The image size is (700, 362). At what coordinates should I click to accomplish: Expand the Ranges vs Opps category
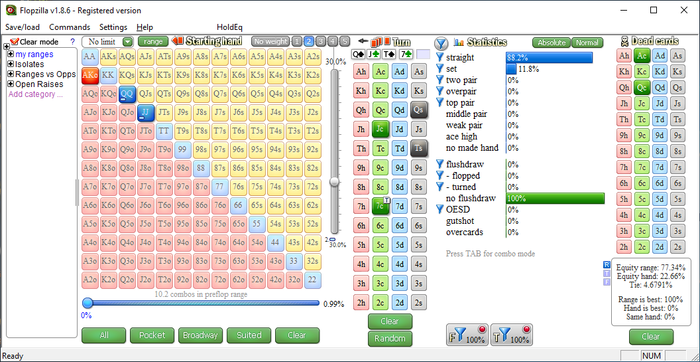point(11,74)
